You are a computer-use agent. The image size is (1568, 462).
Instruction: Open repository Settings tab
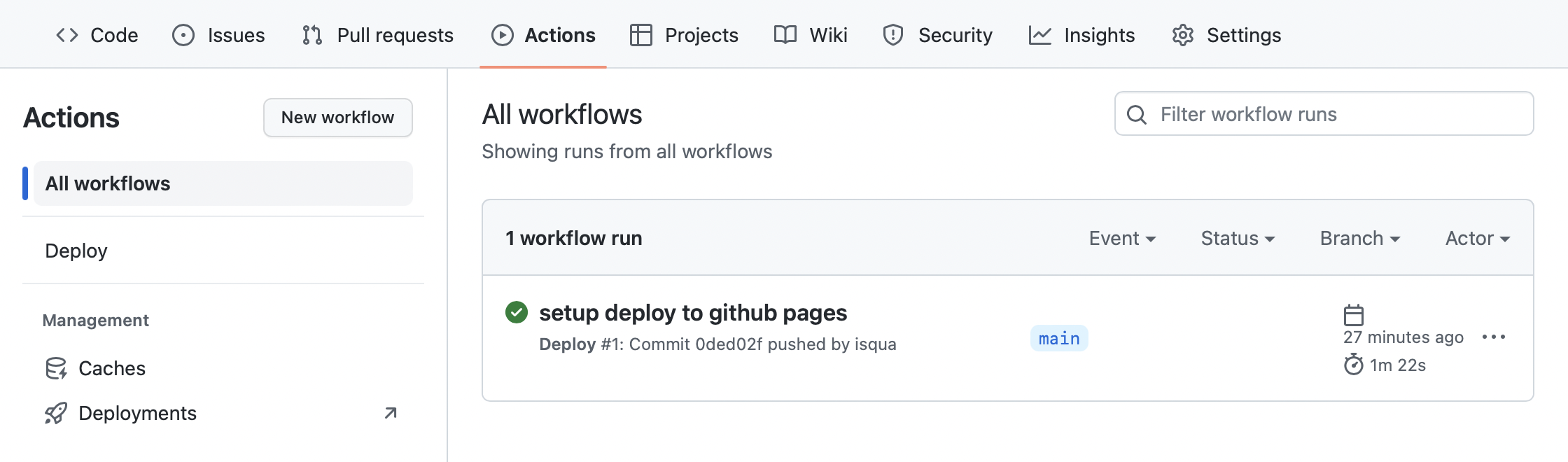[1226, 35]
